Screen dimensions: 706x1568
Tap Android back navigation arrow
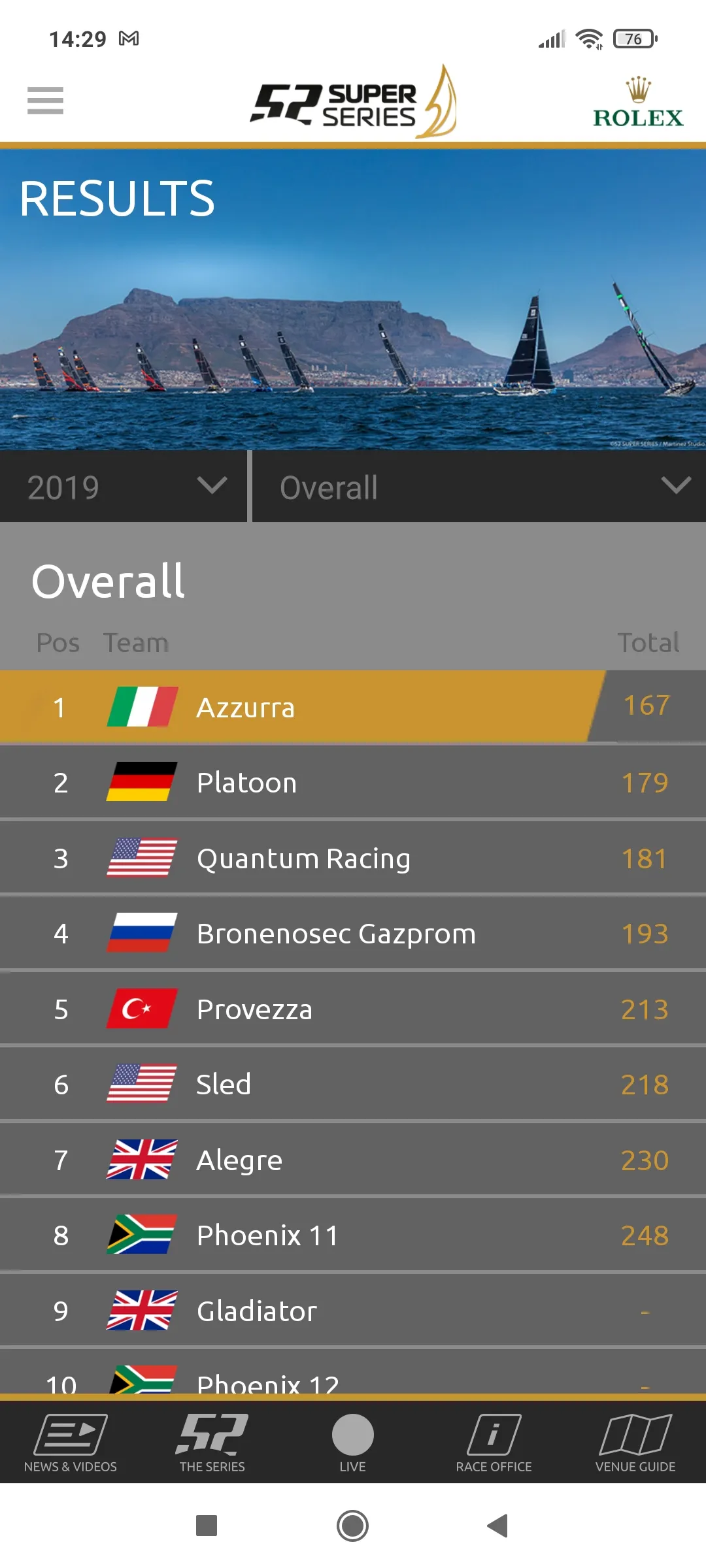click(498, 1526)
